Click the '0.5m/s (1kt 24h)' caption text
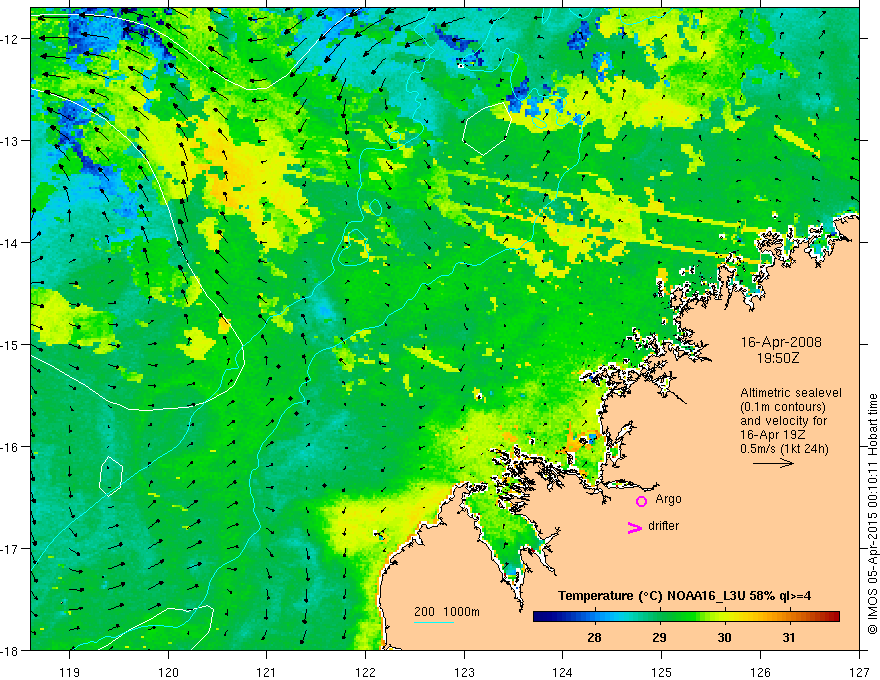The image size is (880, 680). pos(784,449)
